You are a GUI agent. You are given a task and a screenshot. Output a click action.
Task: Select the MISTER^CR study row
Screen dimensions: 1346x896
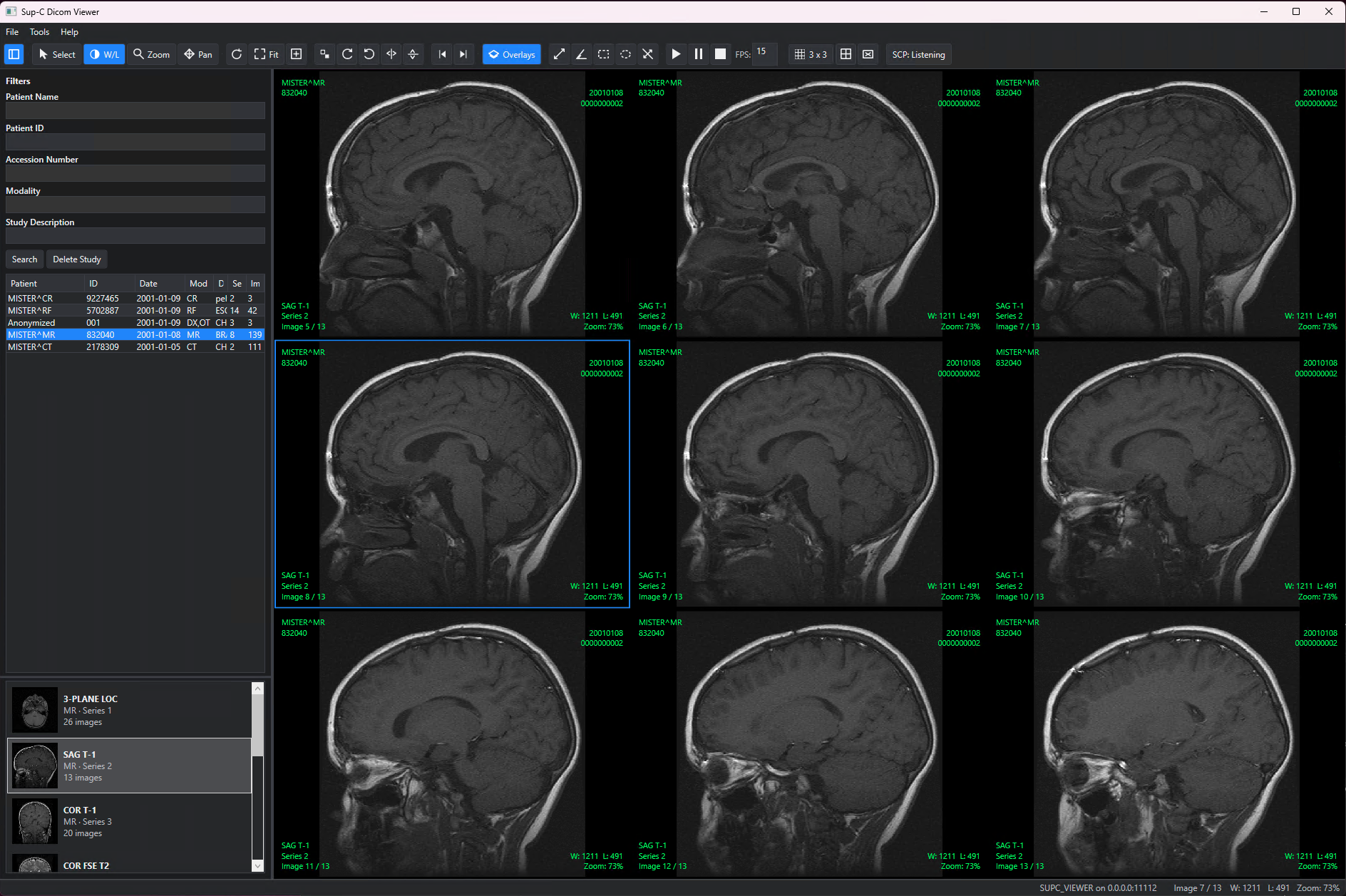tap(135, 299)
